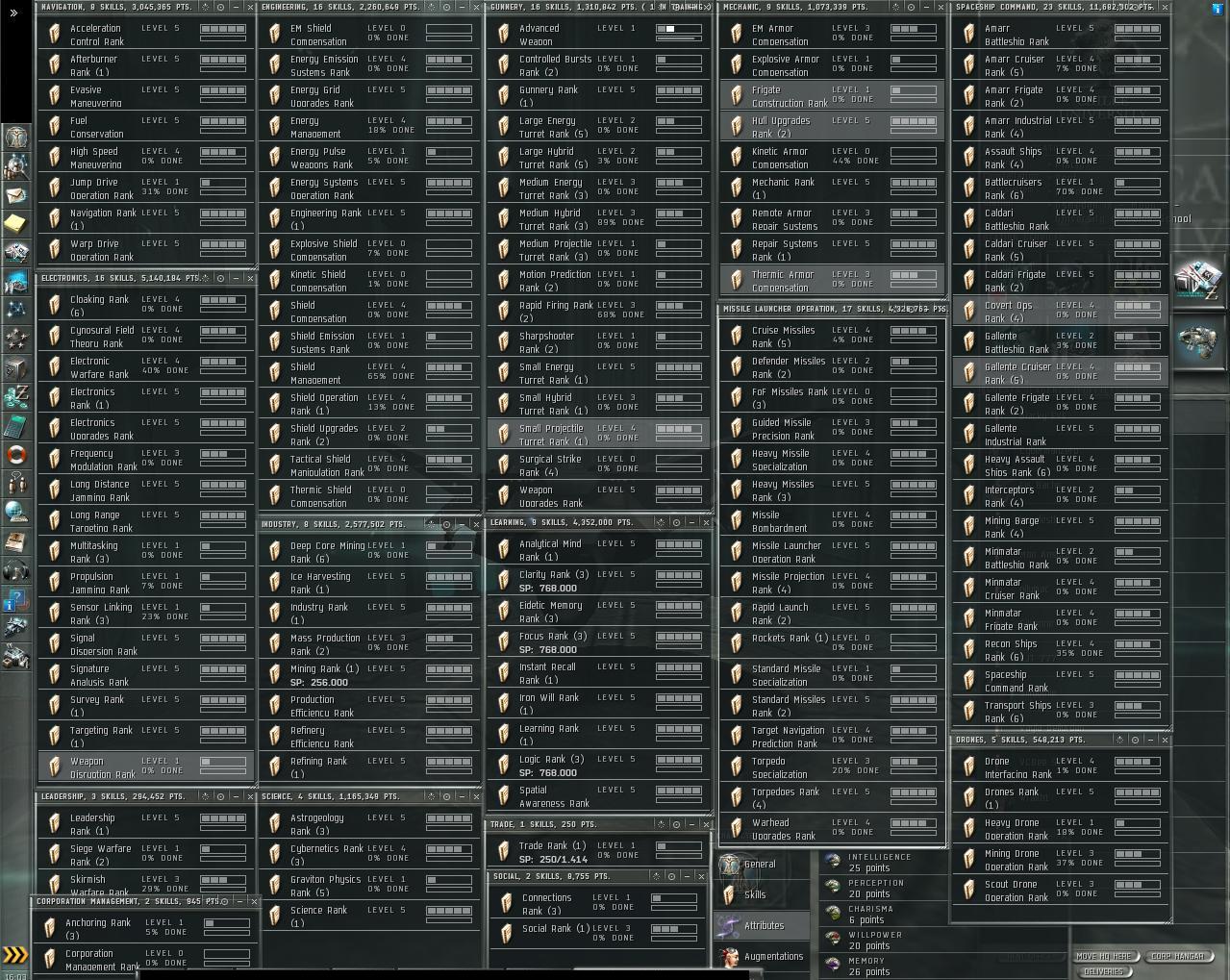Viewport: 1230px width, 980px height.
Task: Open the green calculator sidebar icon
Action: point(15,426)
